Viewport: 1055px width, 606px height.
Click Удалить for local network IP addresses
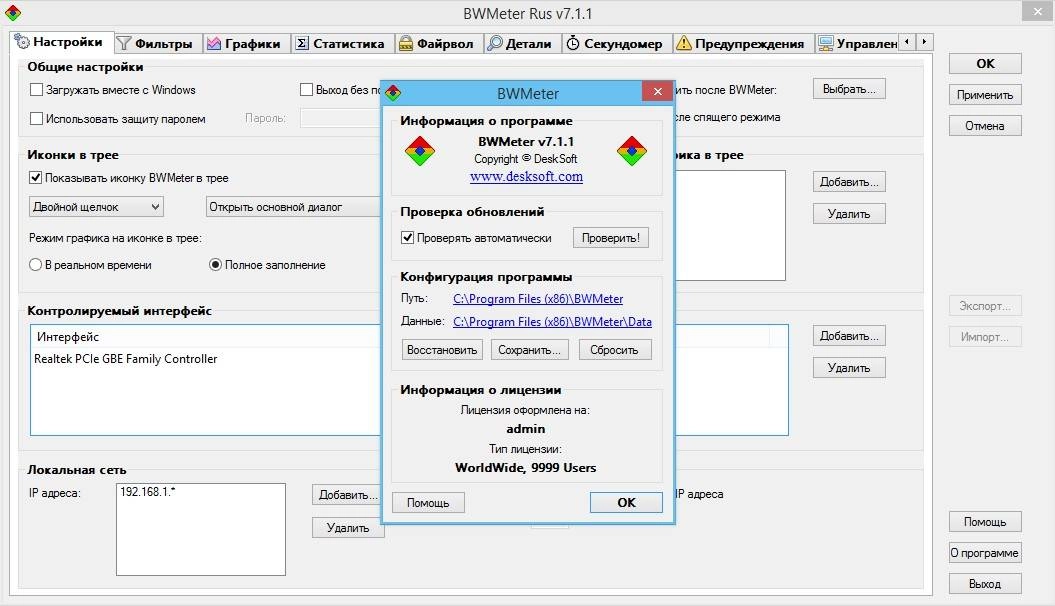[x=348, y=528]
